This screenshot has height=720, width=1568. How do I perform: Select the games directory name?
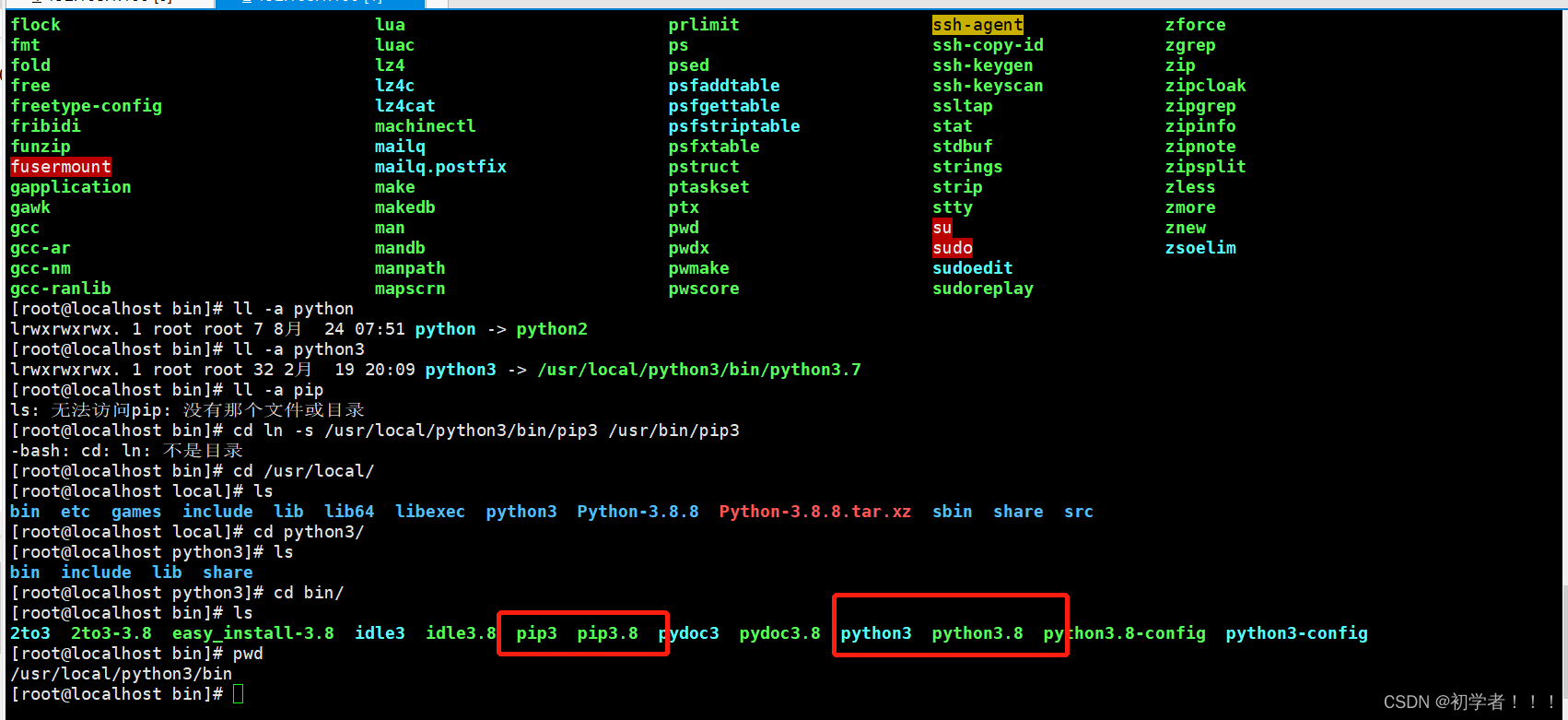tap(136, 512)
